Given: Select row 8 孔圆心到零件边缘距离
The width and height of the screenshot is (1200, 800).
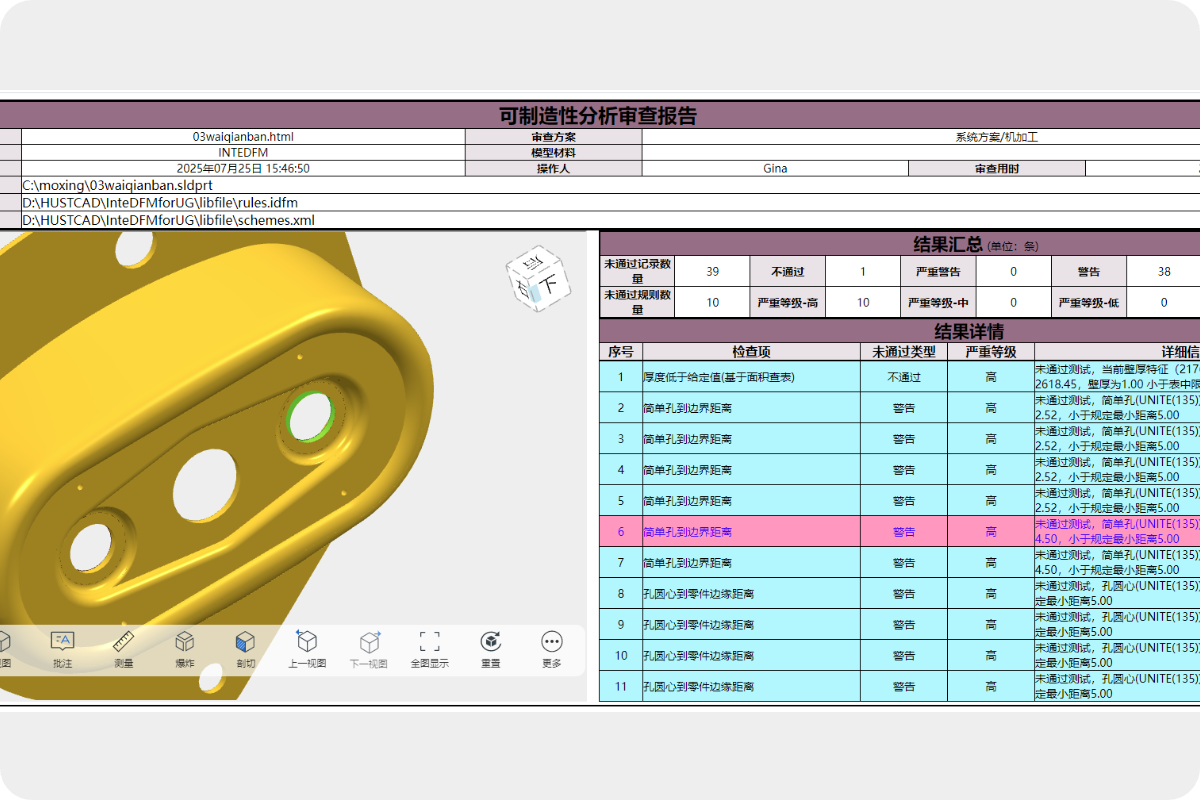Looking at the screenshot, I should pyautogui.click(x=751, y=594).
